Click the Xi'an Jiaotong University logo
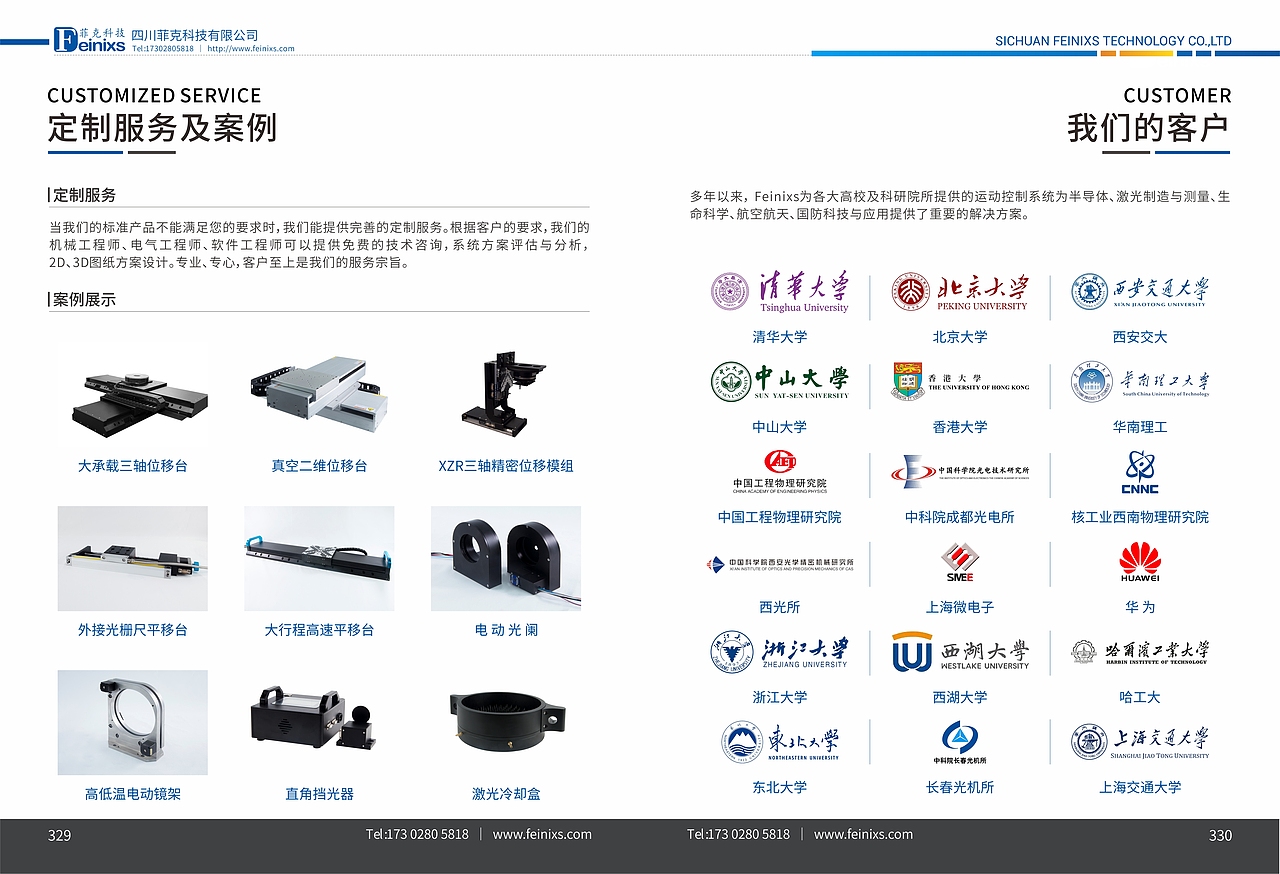The height and width of the screenshot is (874, 1280). click(1140, 292)
